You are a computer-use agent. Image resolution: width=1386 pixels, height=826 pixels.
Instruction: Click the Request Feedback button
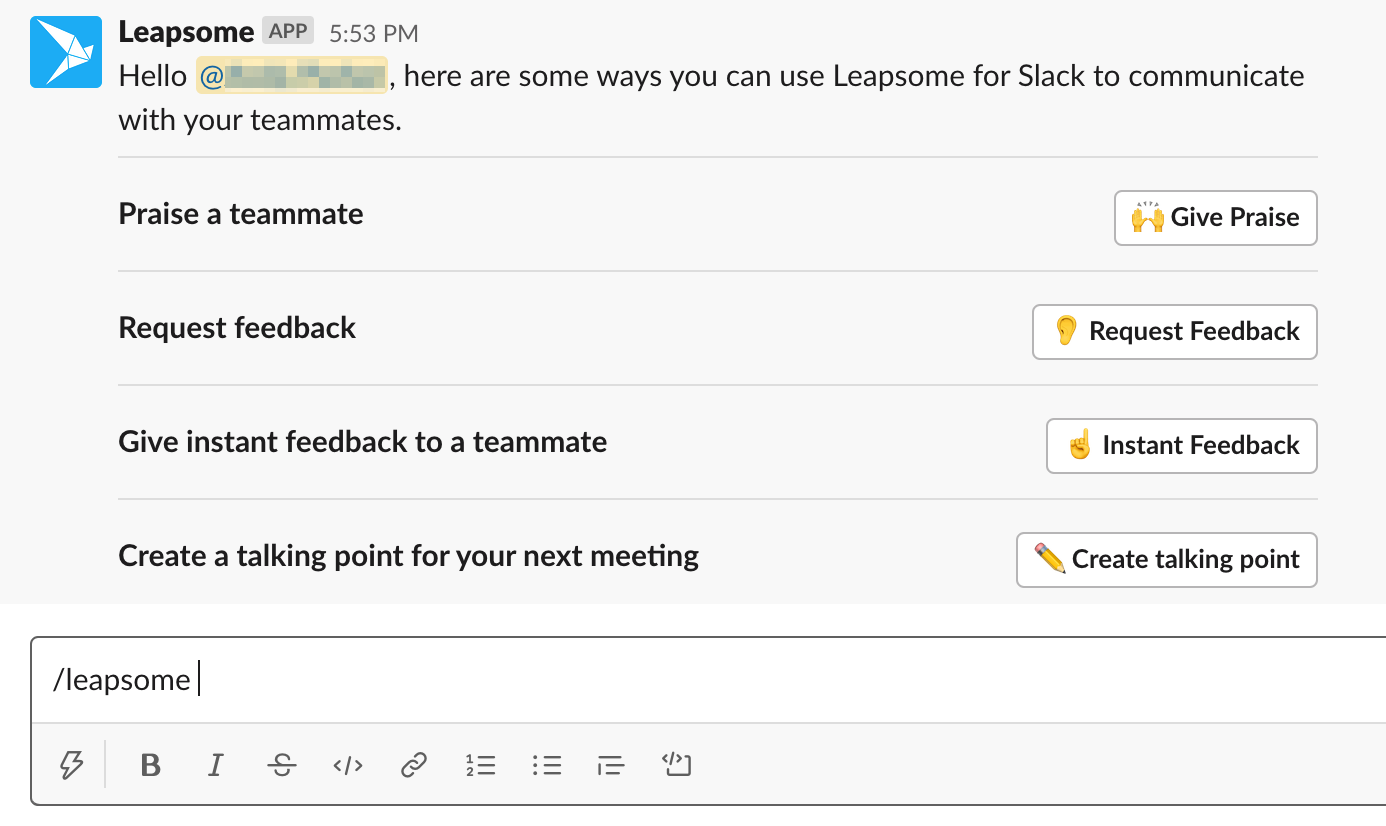tap(1175, 332)
